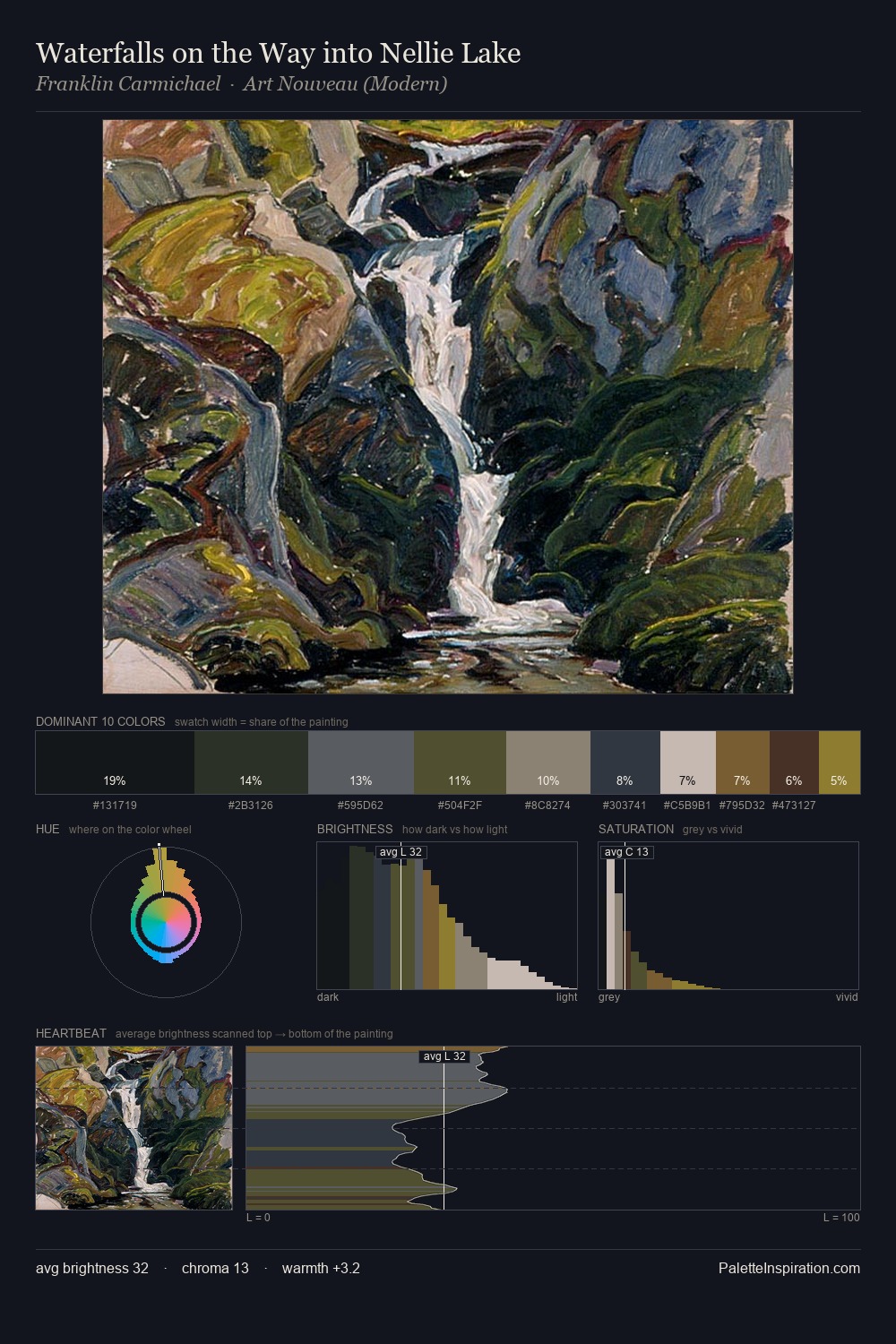Click the hex code #131719 text

click(115, 806)
